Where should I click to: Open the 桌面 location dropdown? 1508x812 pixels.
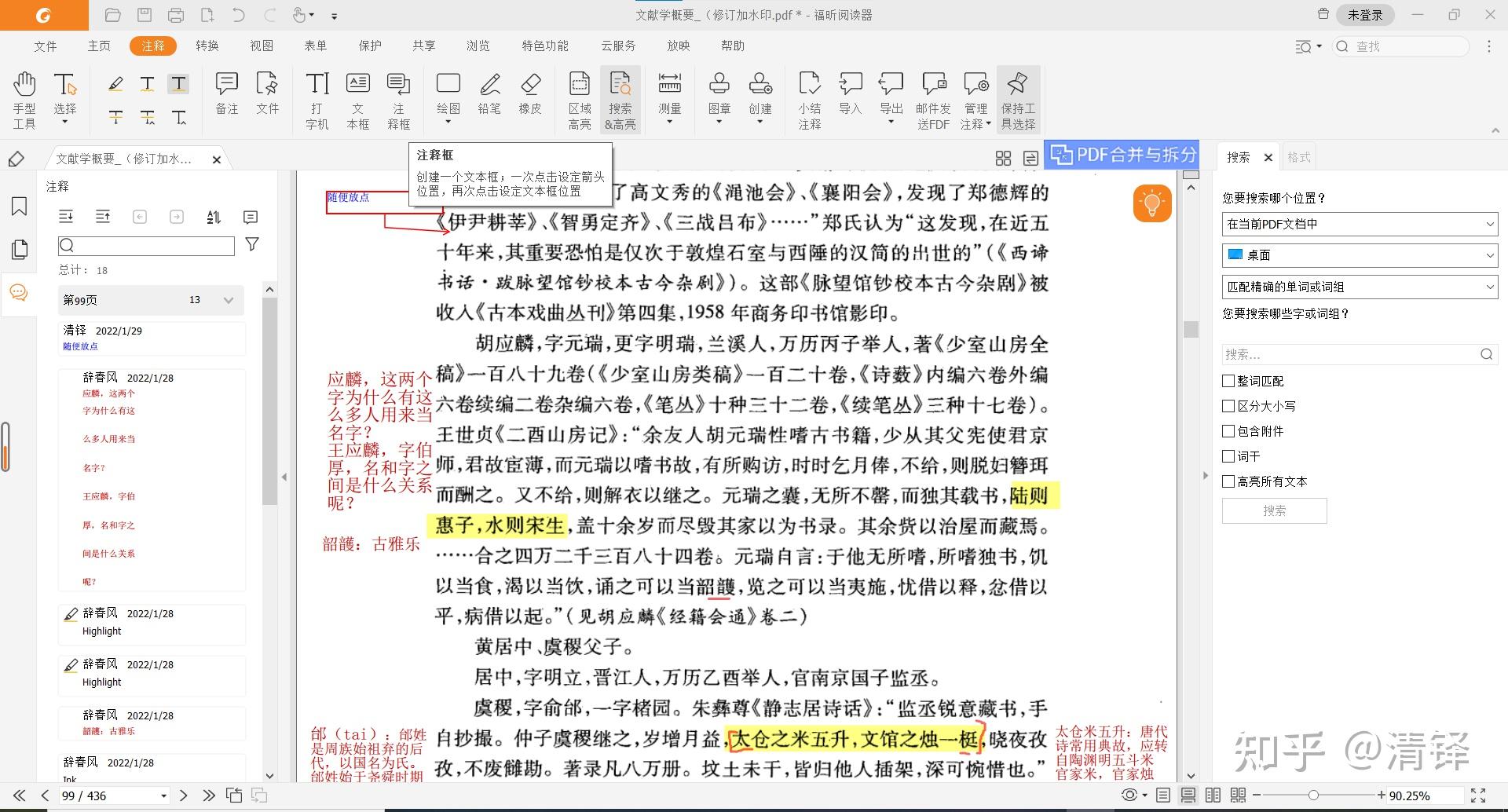click(1360, 255)
